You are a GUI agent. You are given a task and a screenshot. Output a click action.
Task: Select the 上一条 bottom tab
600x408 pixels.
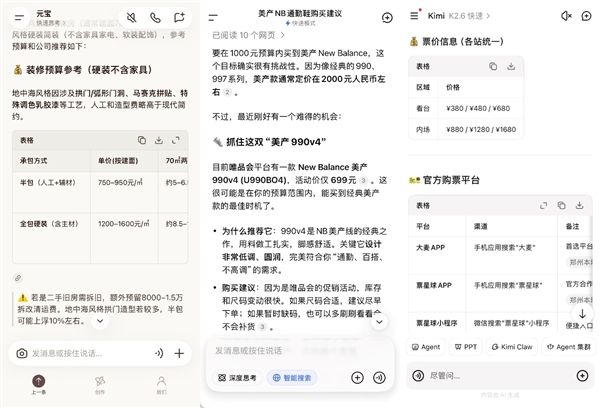pyautogui.click(x=38, y=384)
